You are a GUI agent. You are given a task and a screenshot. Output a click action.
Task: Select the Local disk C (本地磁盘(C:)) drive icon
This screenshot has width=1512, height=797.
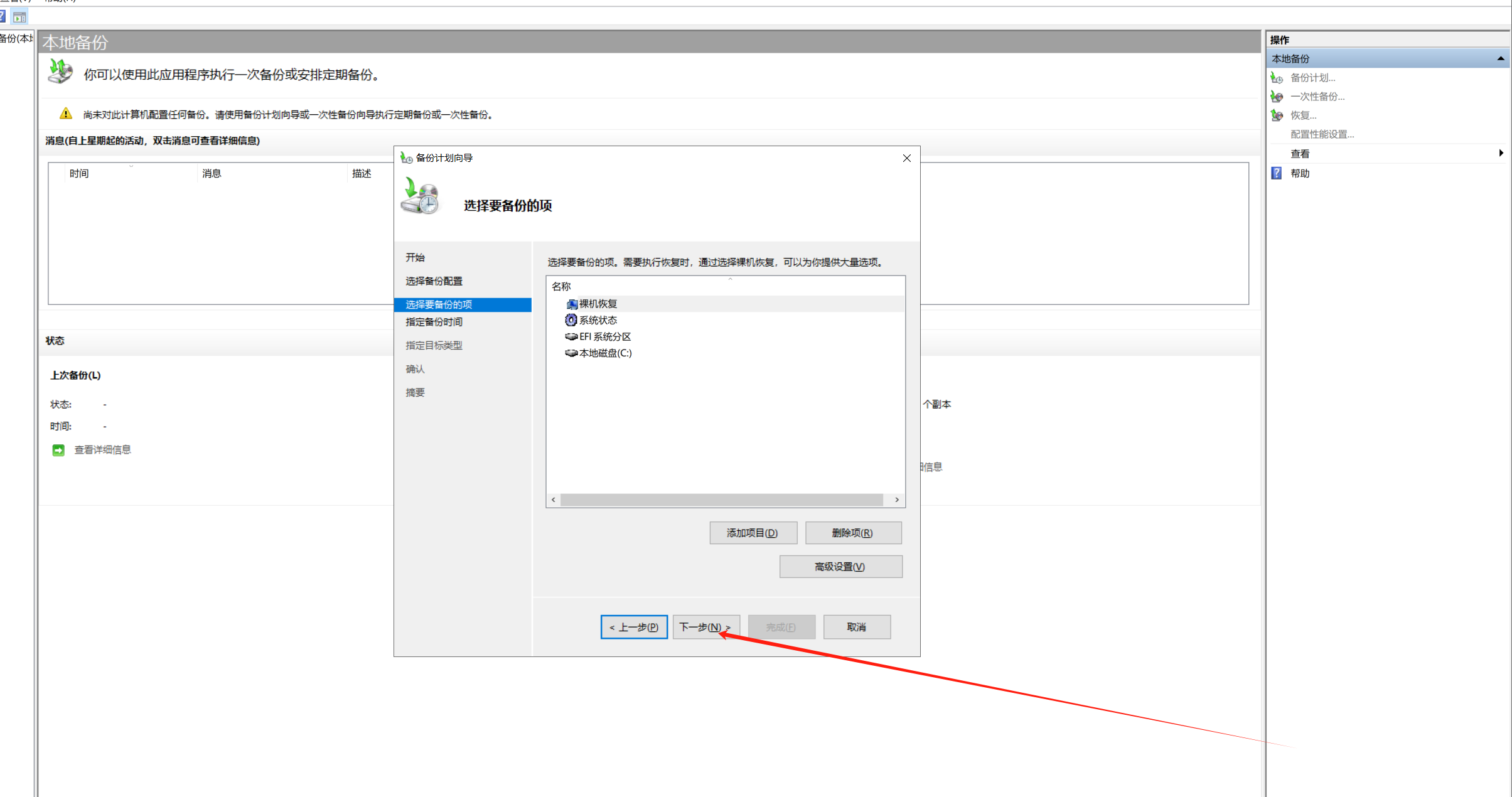point(571,353)
